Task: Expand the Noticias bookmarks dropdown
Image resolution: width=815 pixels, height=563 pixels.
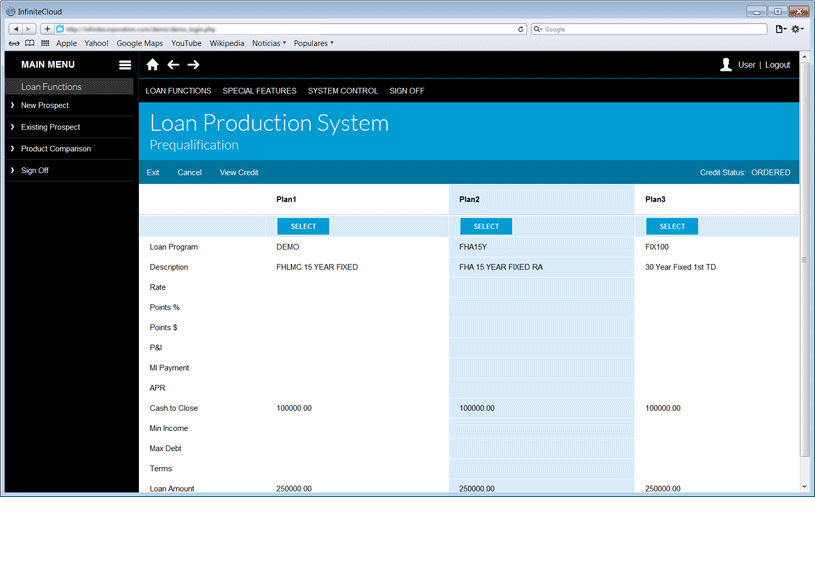Action: [268, 43]
